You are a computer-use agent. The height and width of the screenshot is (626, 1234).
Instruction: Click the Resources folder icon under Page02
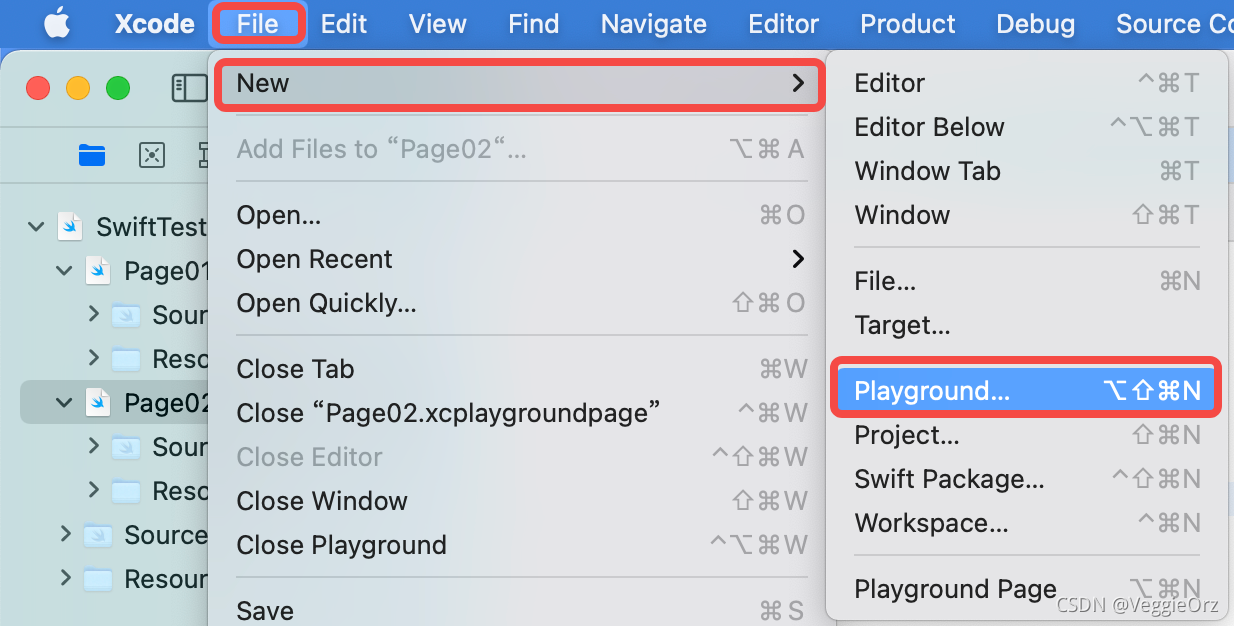(126, 491)
